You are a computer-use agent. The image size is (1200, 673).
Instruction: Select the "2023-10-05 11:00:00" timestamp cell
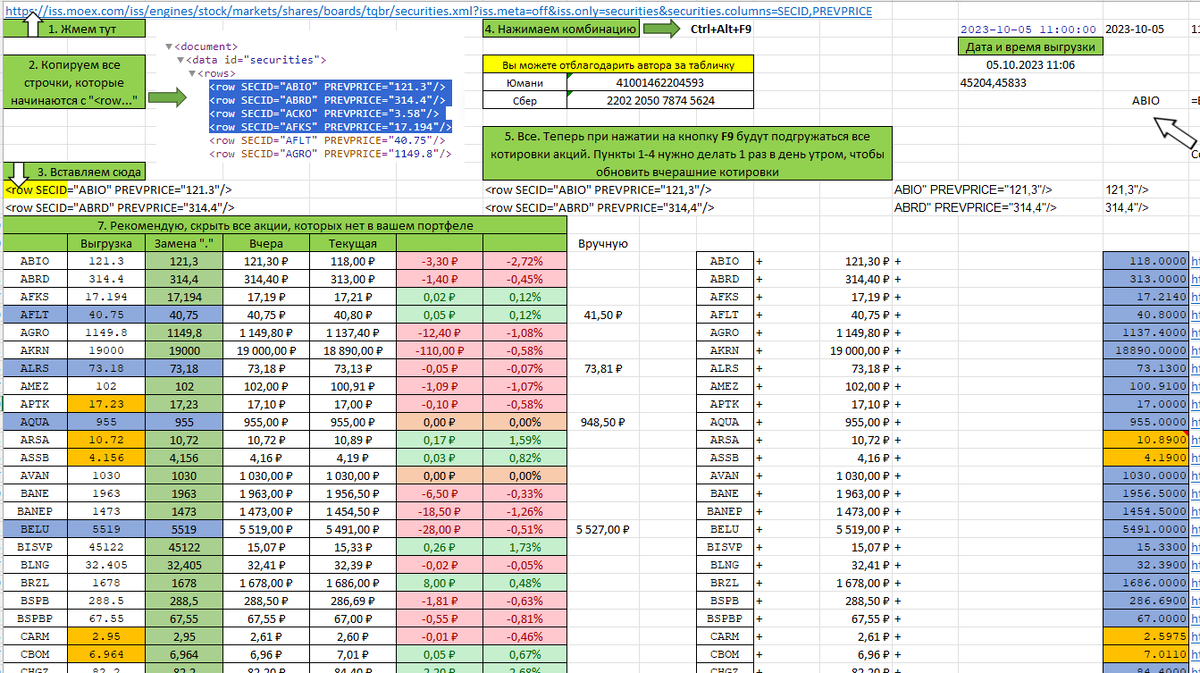1028,30
